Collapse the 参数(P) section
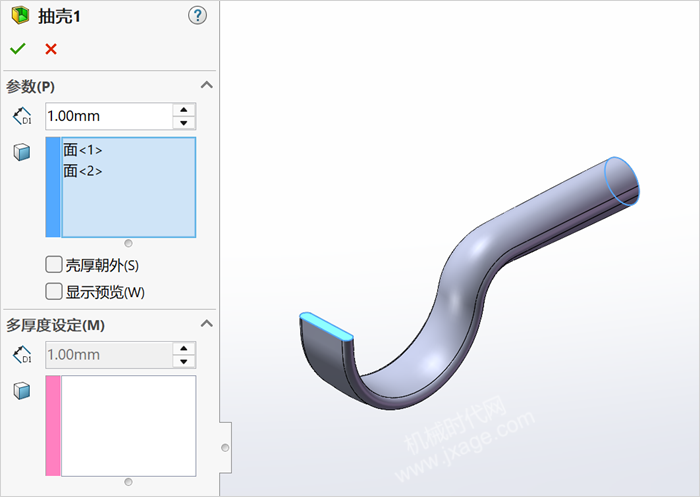Image resolution: width=700 pixels, height=497 pixels. tap(207, 86)
